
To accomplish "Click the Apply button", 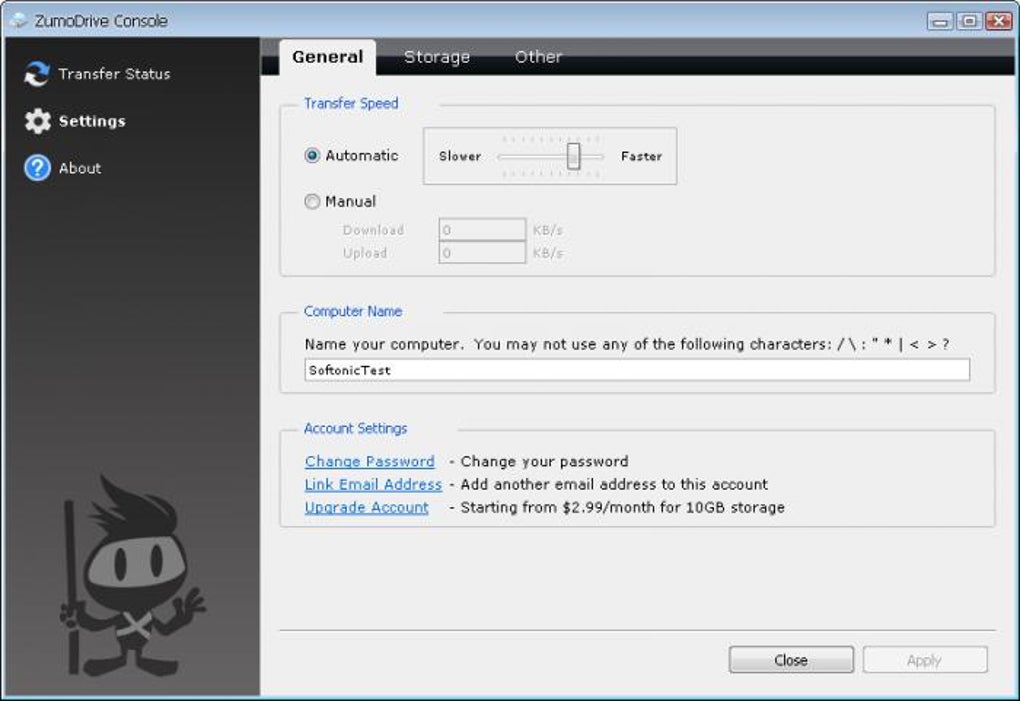I will coord(925,660).
